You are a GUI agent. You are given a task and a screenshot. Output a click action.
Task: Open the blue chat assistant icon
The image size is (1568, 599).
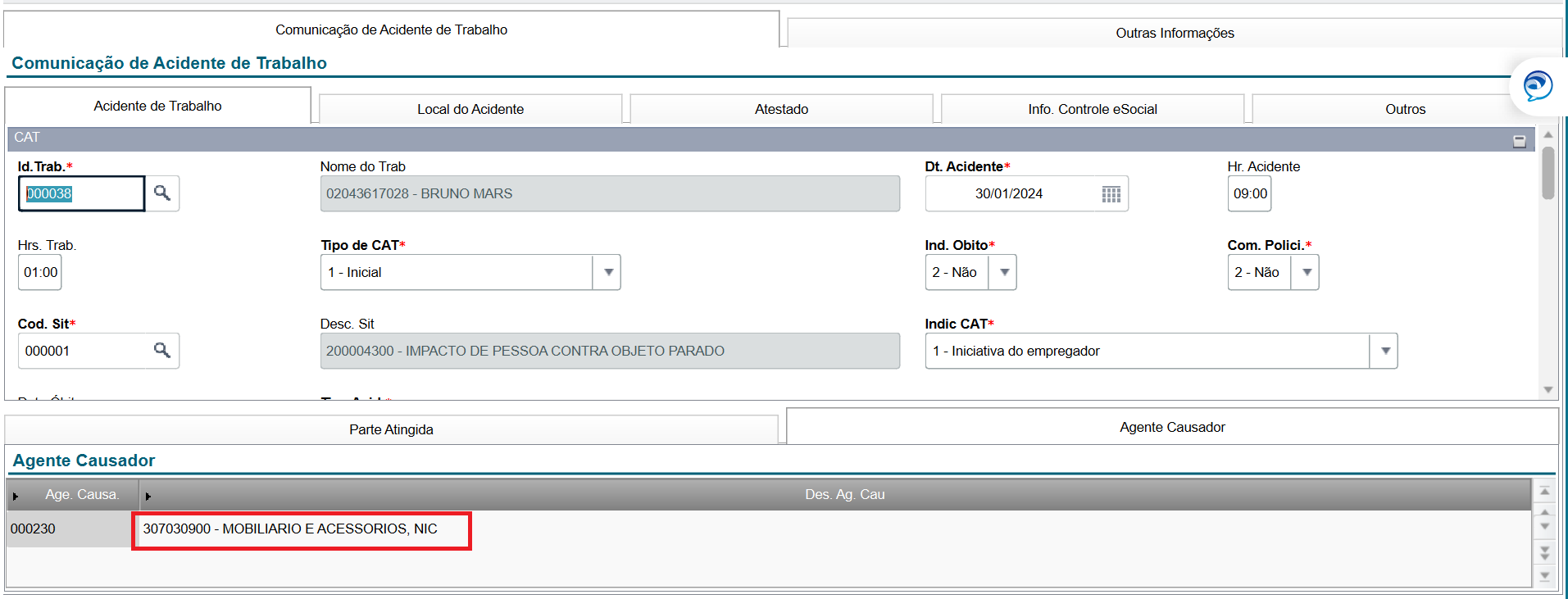[1538, 86]
